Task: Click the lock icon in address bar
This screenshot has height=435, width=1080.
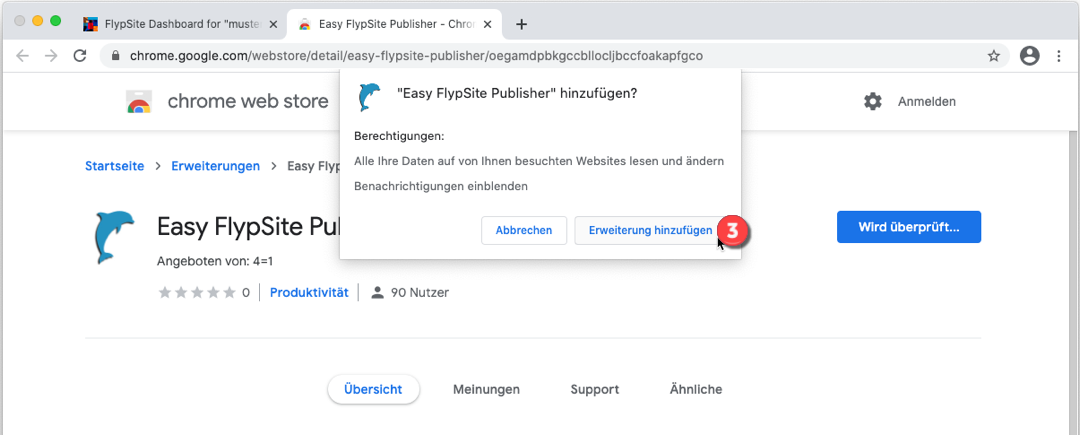Action: (115, 56)
